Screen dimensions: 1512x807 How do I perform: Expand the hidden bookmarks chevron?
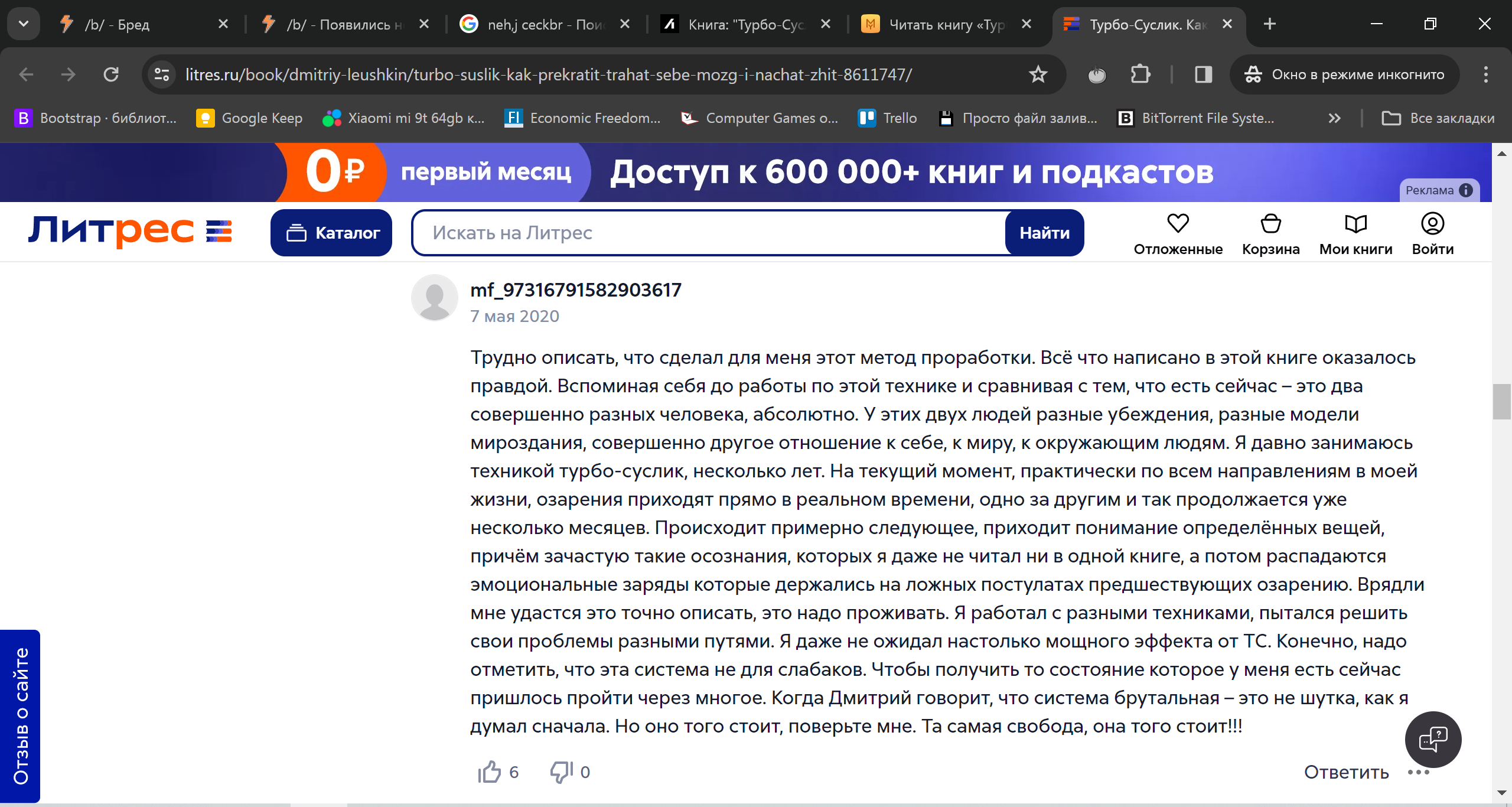(x=1334, y=118)
